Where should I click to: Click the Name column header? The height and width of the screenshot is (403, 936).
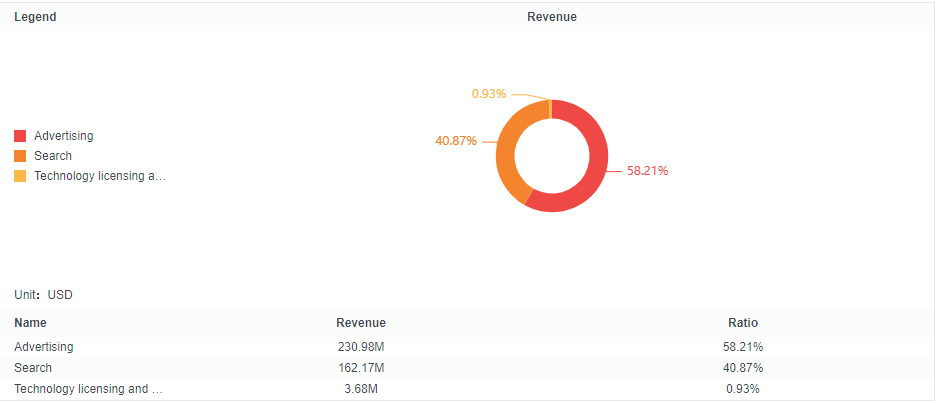coord(30,323)
